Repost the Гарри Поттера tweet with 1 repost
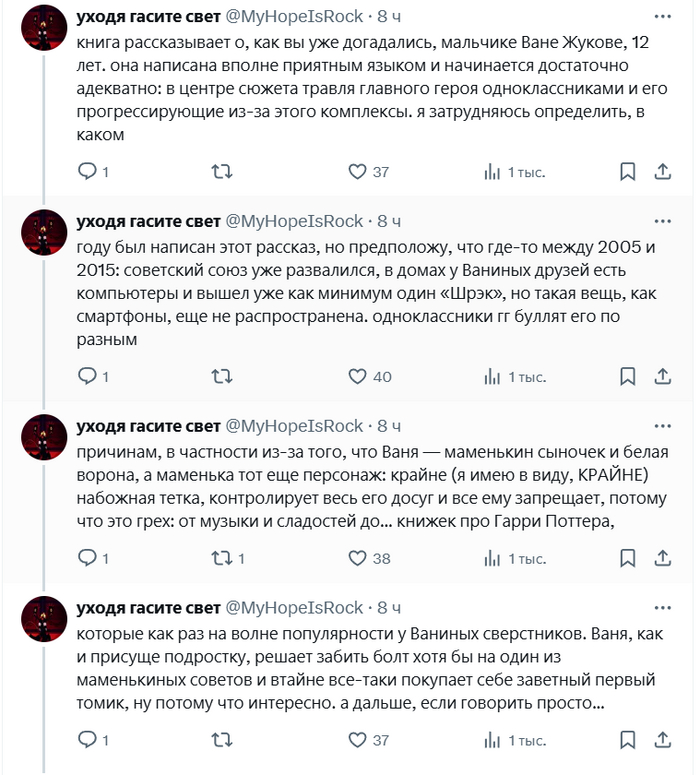The height and width of the screenshot is (775, 700). (x=222, y=558)
